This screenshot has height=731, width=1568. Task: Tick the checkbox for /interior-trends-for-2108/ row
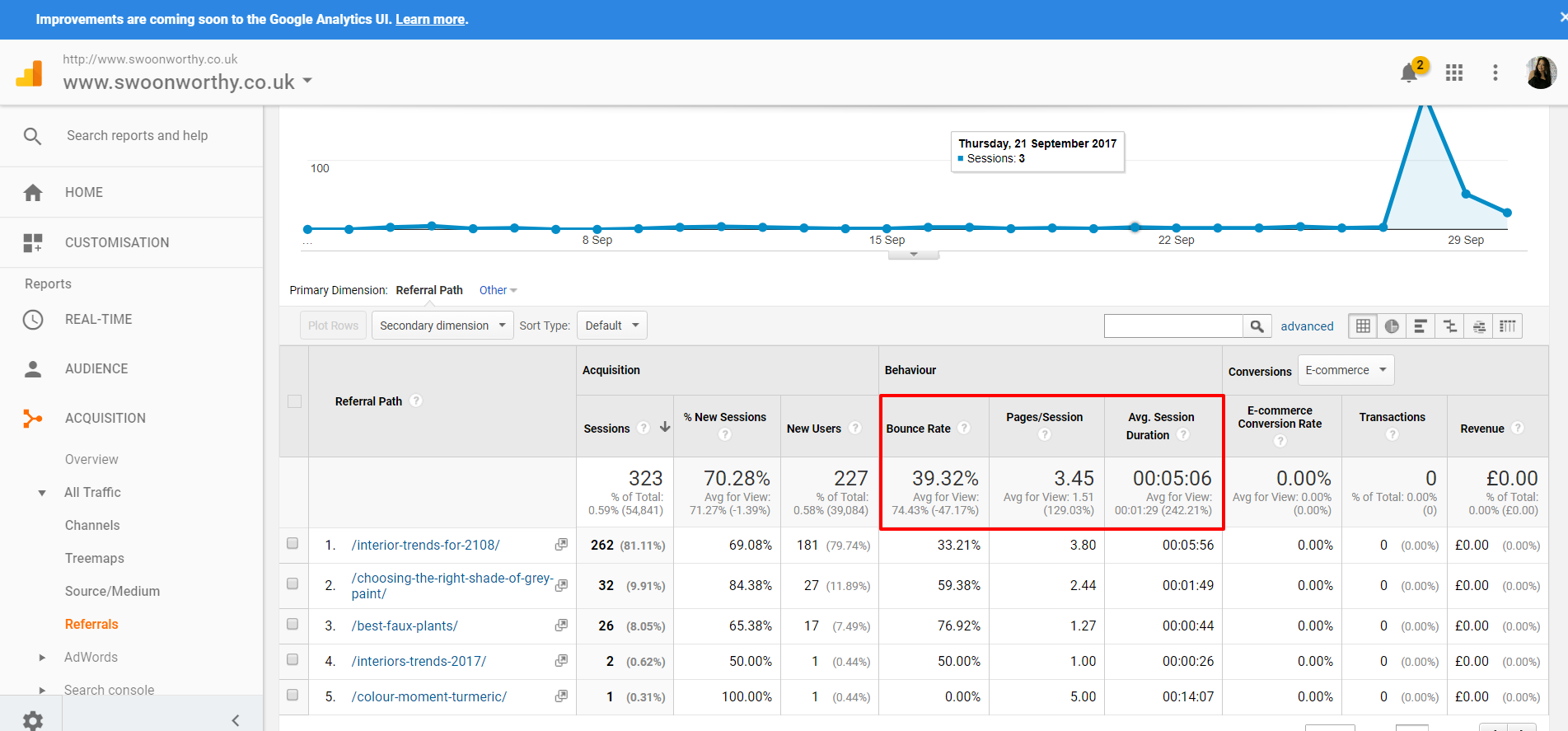293,544
